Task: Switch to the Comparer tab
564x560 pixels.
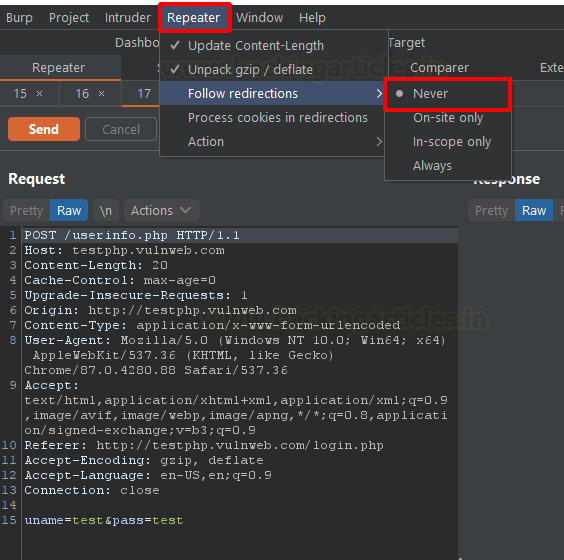Action: (x=439, y=68)
